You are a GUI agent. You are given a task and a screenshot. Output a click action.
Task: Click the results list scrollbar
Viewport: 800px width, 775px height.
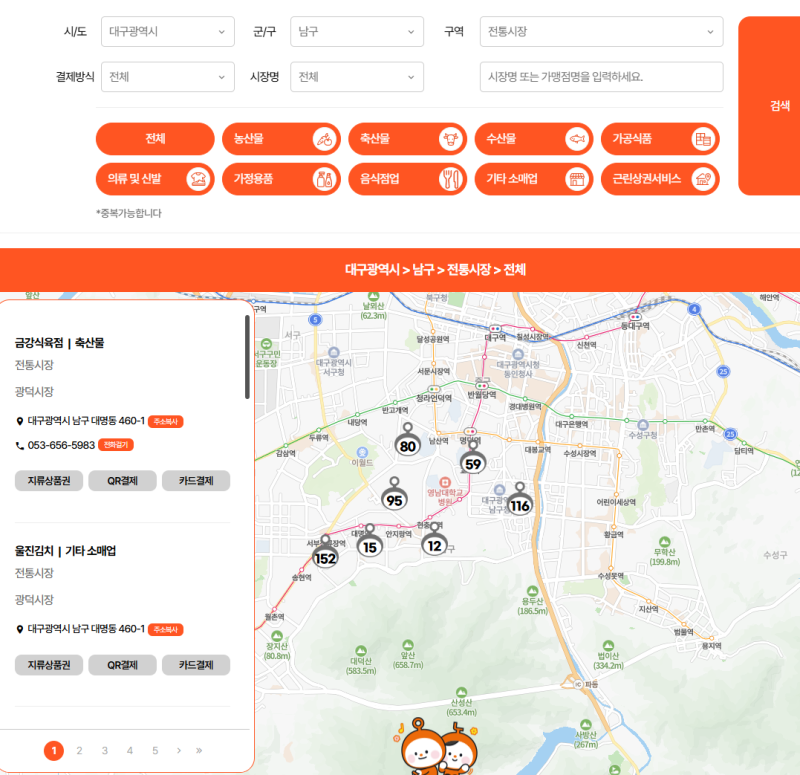coord(247,357)
